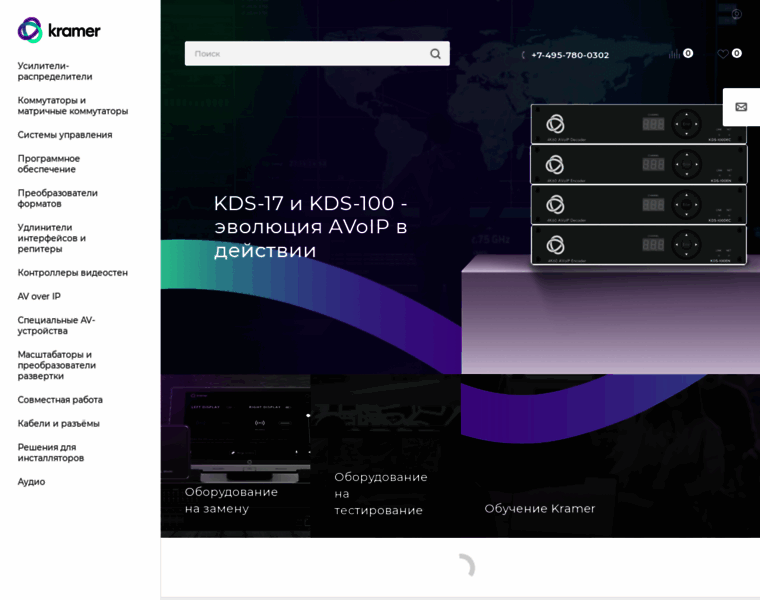This screenshot has width=760, height=600.
Task: Click the search magnifier icon
Action: pyautogui.click(x=435, y=54)
